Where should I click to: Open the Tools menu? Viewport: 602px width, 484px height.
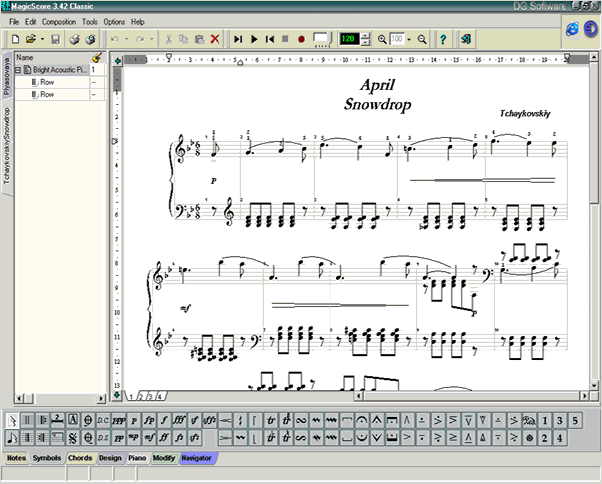point(89,22)
